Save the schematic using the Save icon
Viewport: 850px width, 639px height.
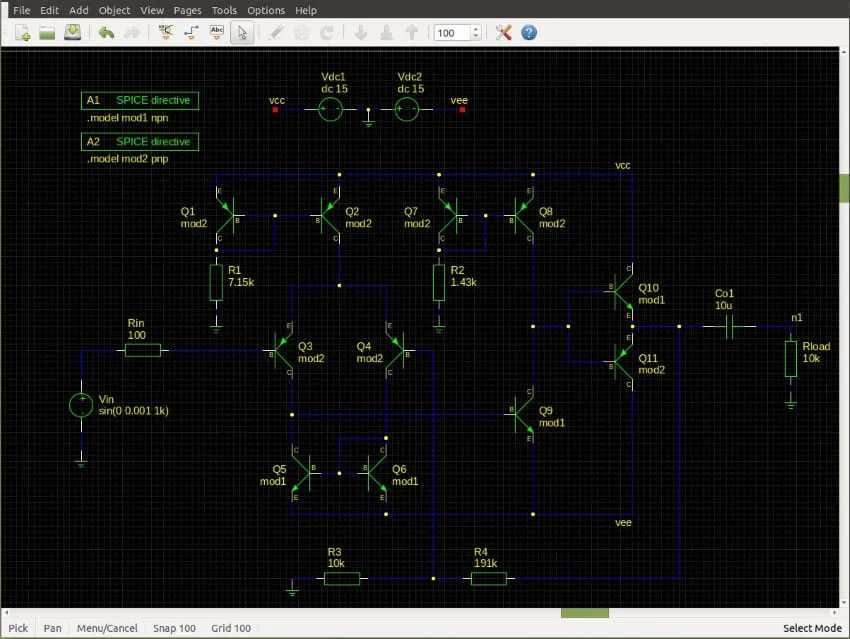[73, 33]
